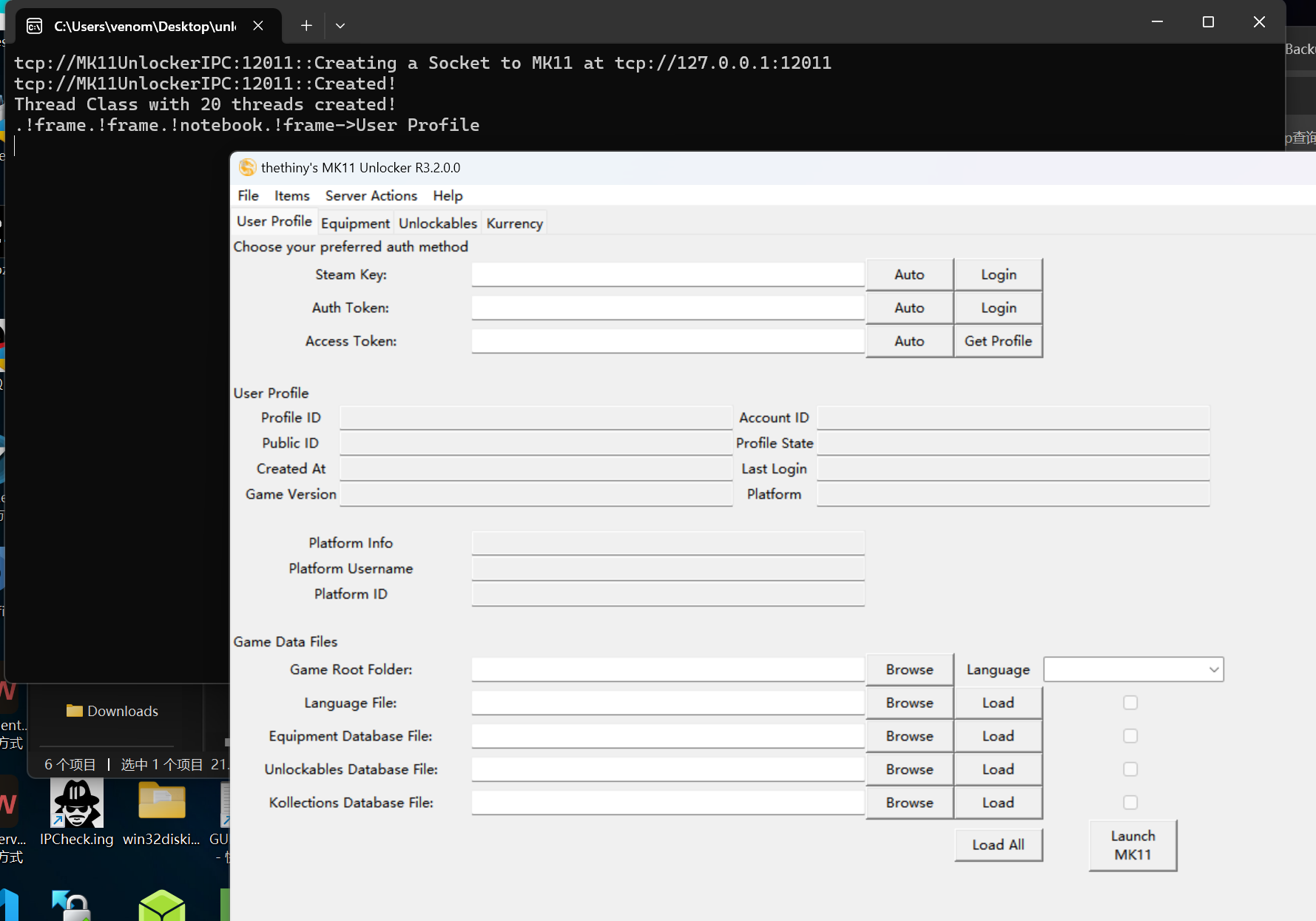Click the terminal tab's command prompt icon
The image size is (1316, 921).
click(35, 27)
